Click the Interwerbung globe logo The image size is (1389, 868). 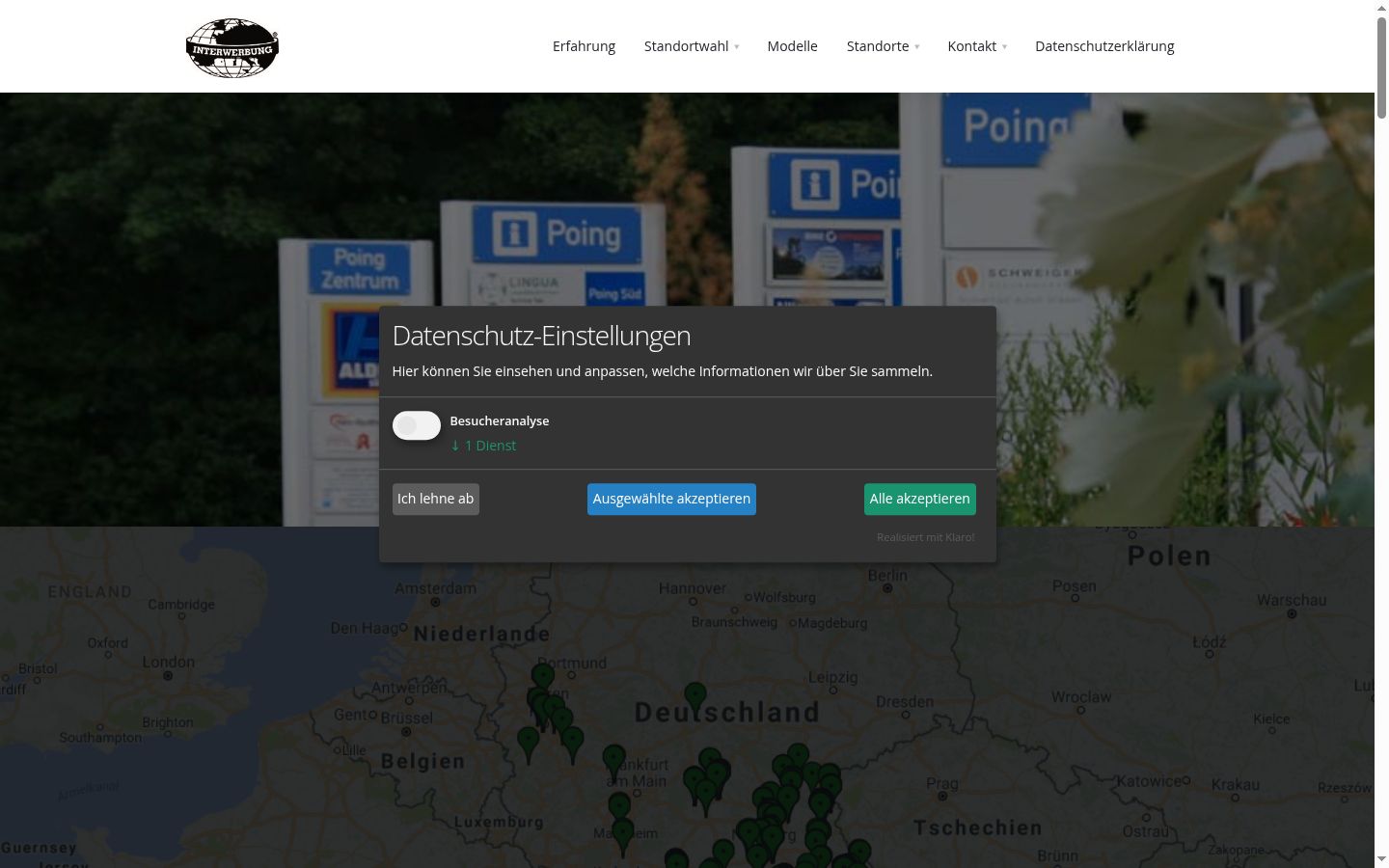[x=232, y=47]
